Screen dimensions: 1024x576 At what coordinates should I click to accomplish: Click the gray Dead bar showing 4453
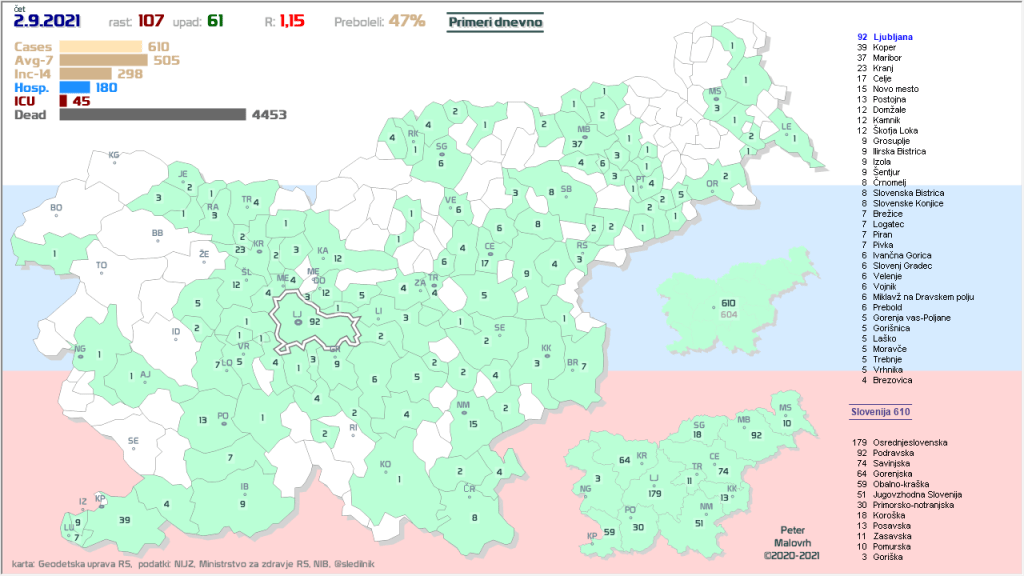(x=152, y=115)
